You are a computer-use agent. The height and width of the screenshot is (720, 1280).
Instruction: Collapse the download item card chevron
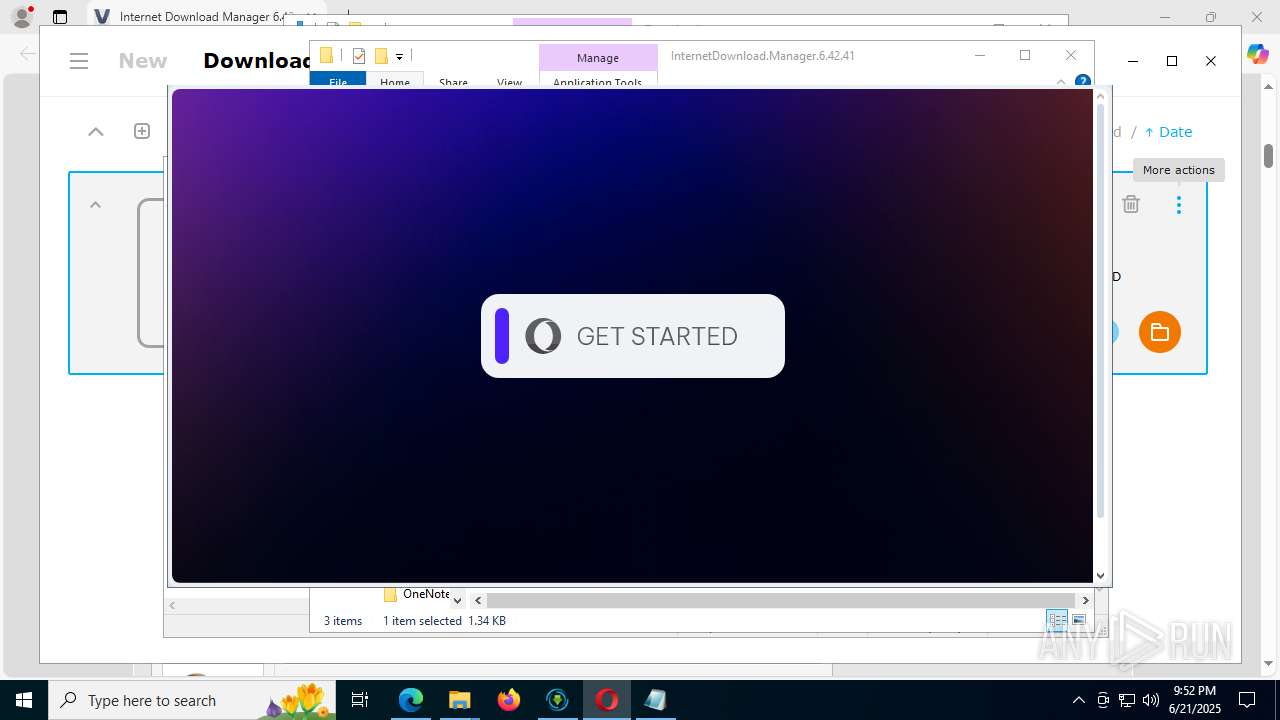pyautogui.click(x=96, y=205)
